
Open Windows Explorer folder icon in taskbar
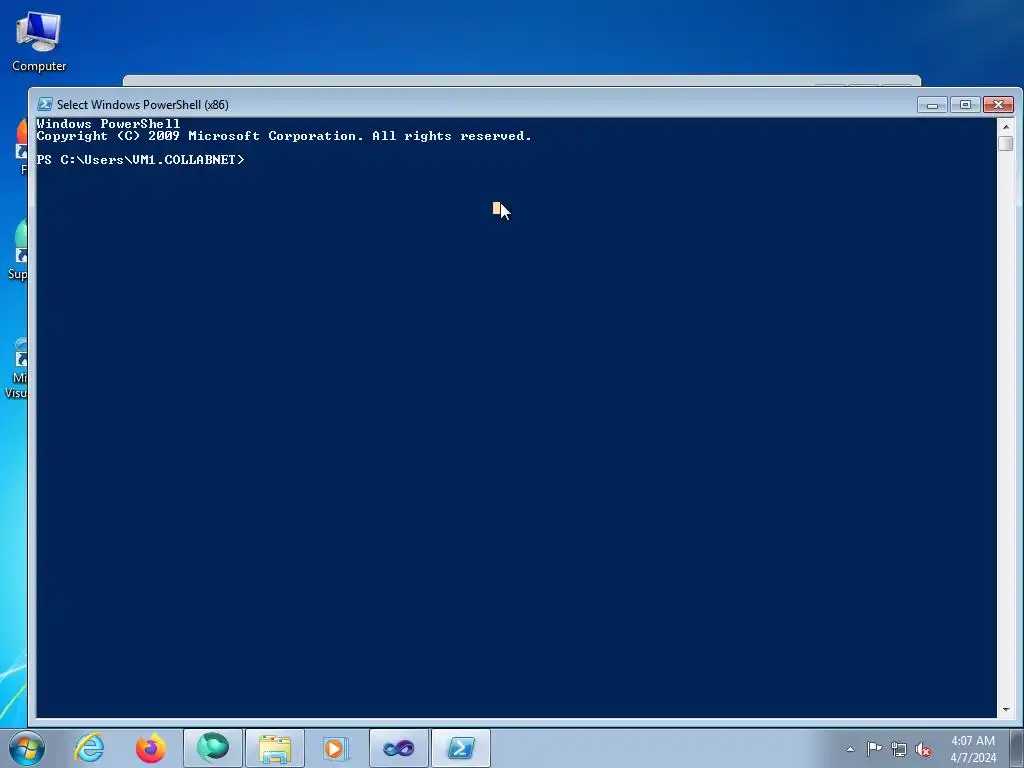275,748
